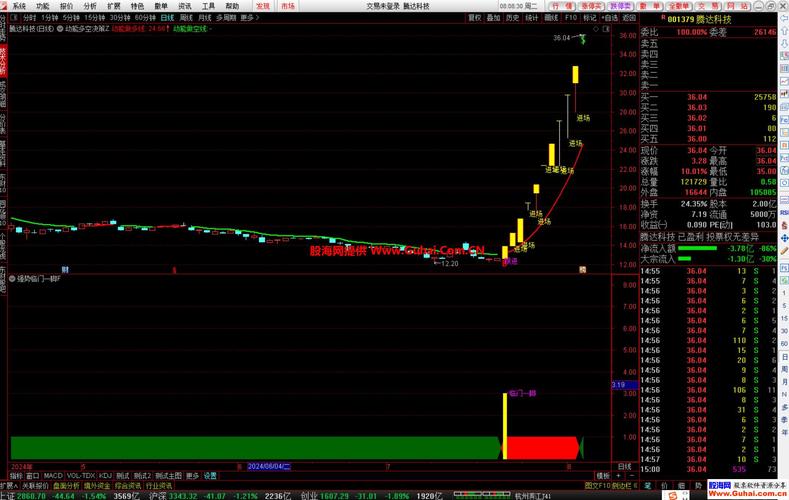Click the 画线 drawing tool
This screenshot has height=500, width=789.
(x=550, y=18)
